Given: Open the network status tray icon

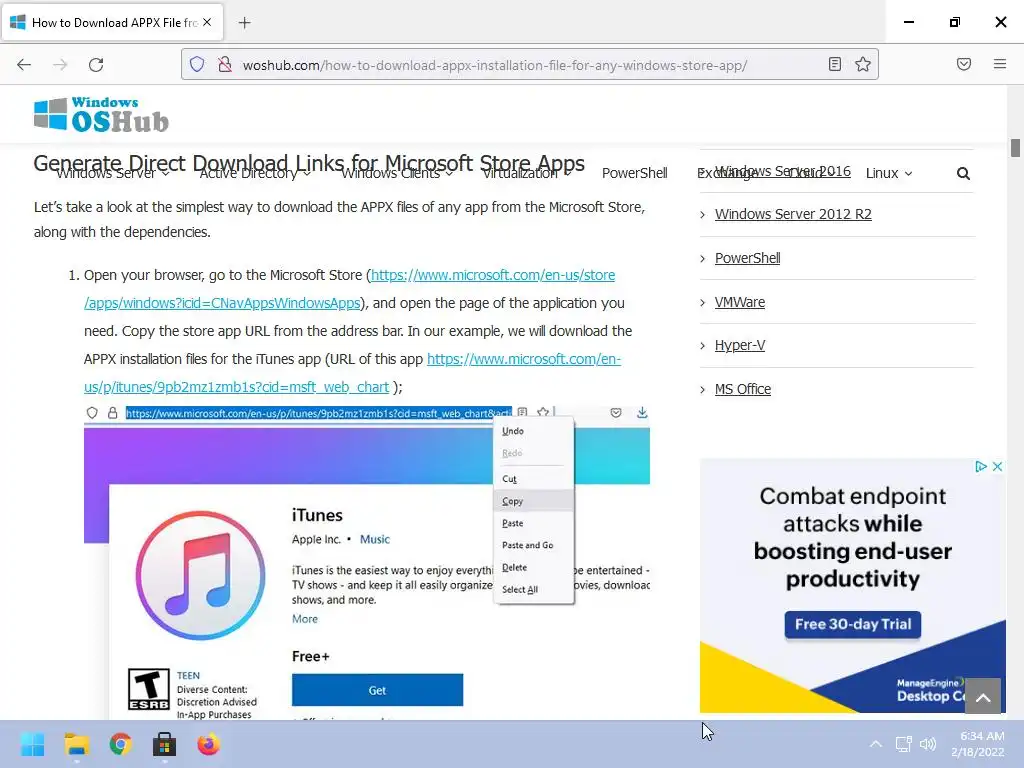Looking at the screenshot, I should tap(903, 744).
